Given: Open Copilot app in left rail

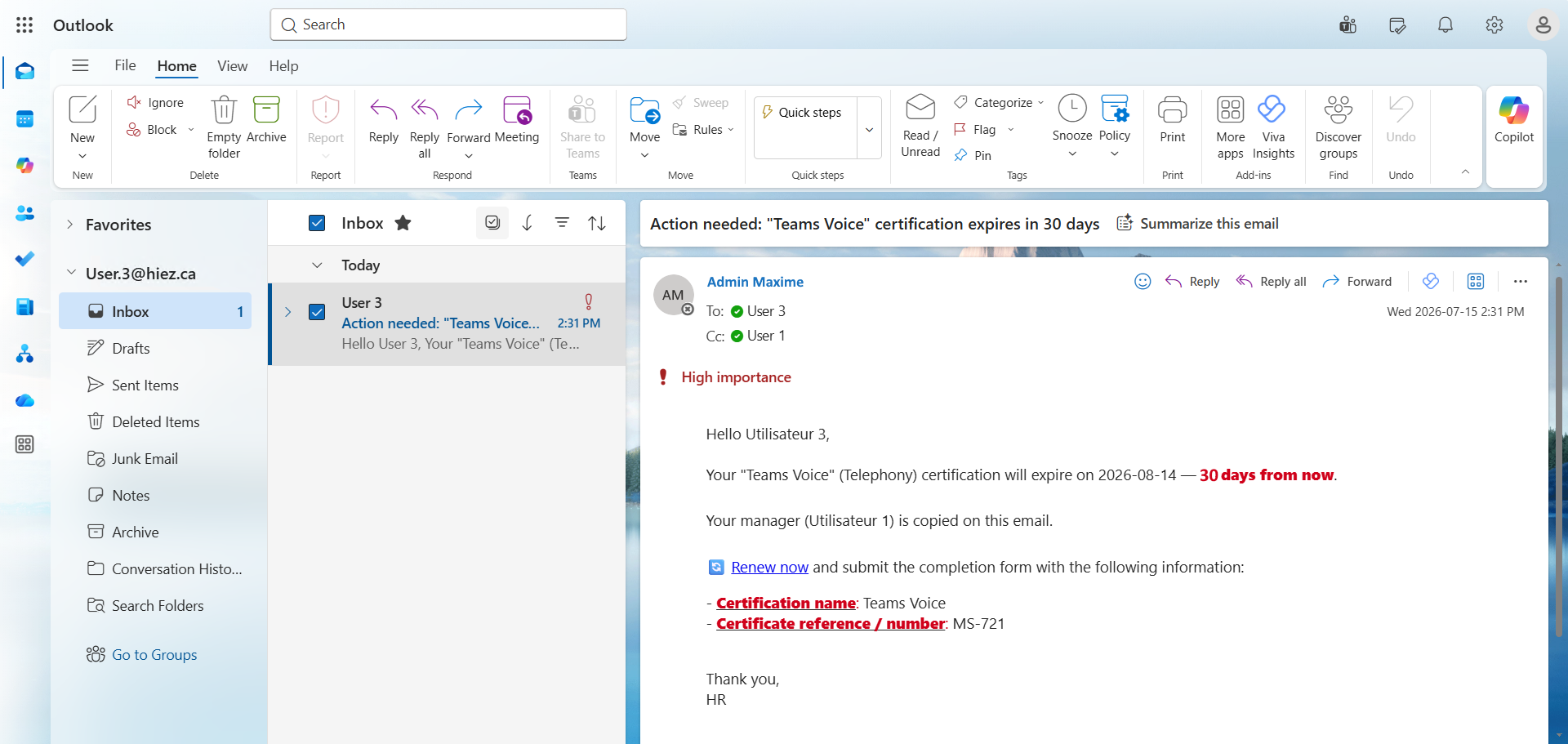Looking at the screenshot, I should [24, 166].
